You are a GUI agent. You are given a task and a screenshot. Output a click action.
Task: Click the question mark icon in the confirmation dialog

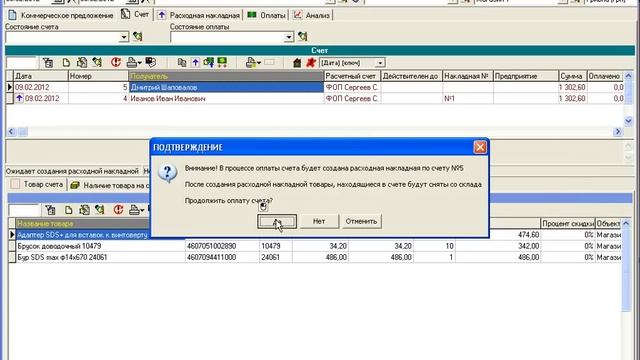click(167, 173)
